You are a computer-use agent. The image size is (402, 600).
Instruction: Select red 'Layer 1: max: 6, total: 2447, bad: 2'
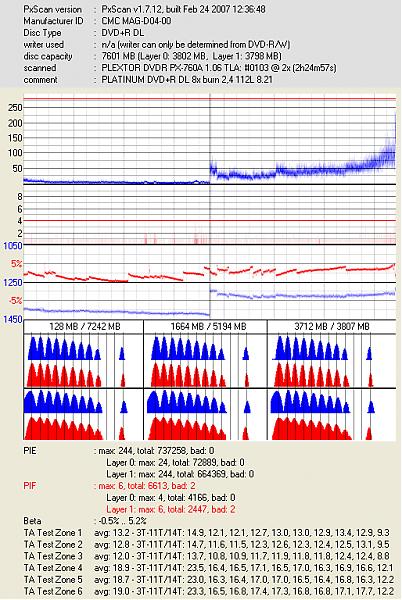click(171, 509)
